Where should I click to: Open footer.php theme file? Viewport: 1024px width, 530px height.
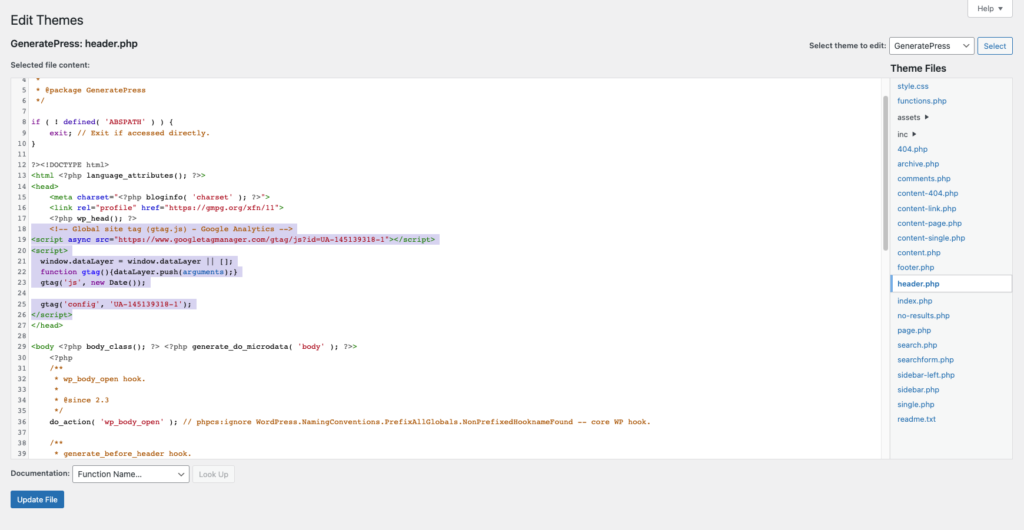(x=916, y=268)
